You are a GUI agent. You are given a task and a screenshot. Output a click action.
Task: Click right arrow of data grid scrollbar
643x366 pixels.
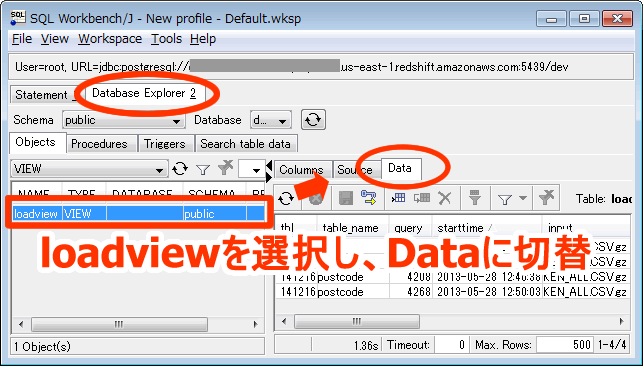tap(622, 321)
